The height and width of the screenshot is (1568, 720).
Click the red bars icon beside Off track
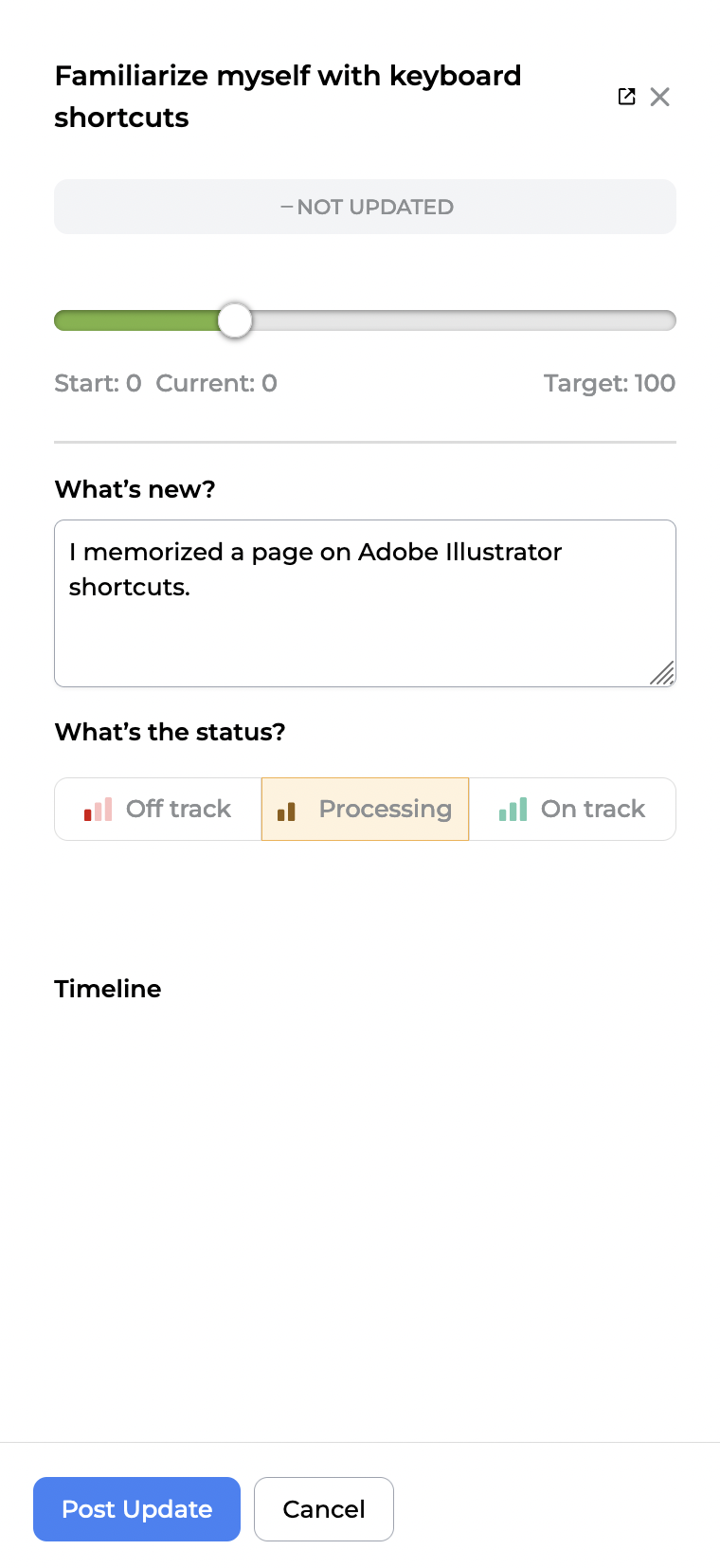tap(99, 810)
